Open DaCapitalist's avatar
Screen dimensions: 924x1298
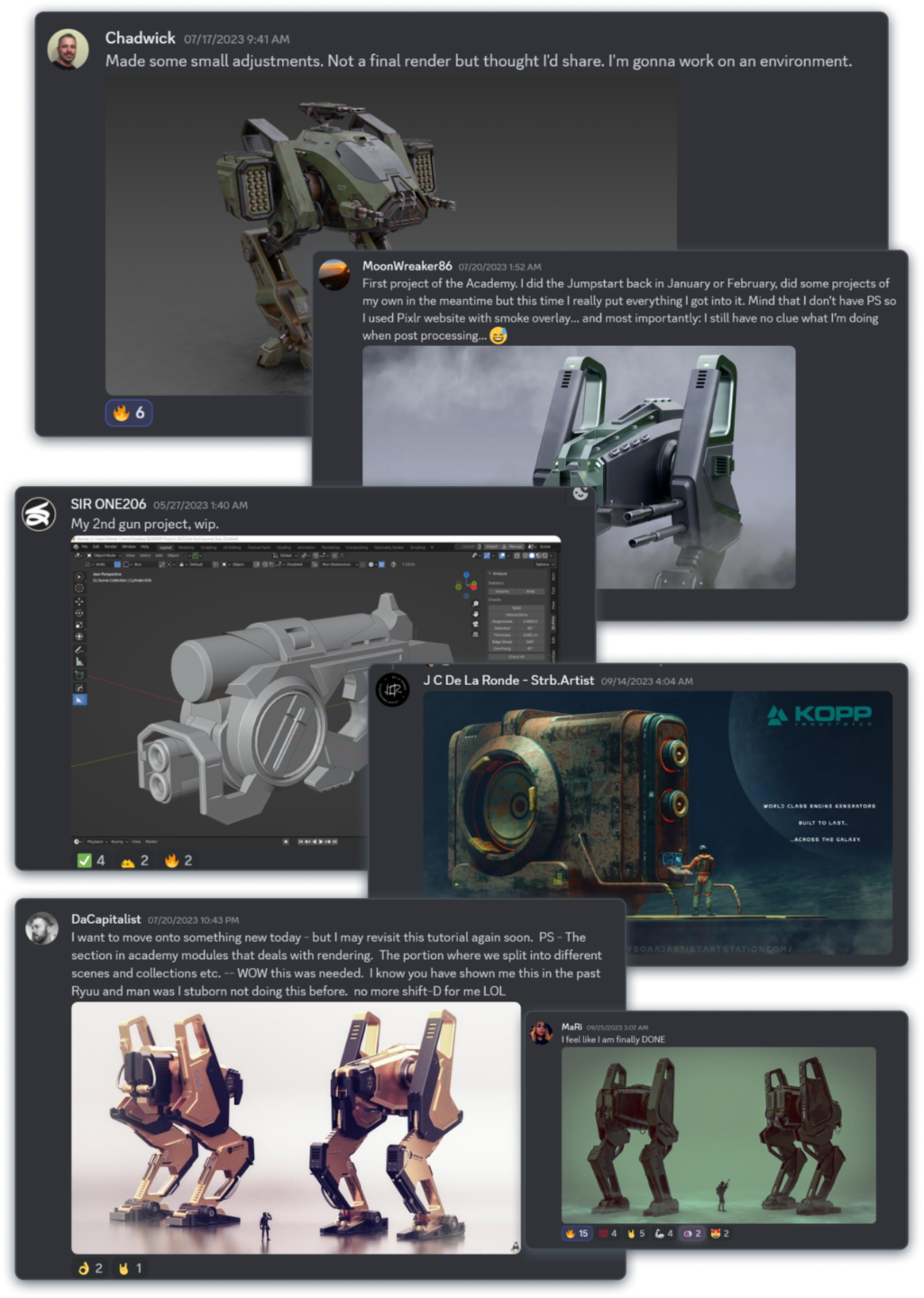pyautogui.click(x=41, y=928)
